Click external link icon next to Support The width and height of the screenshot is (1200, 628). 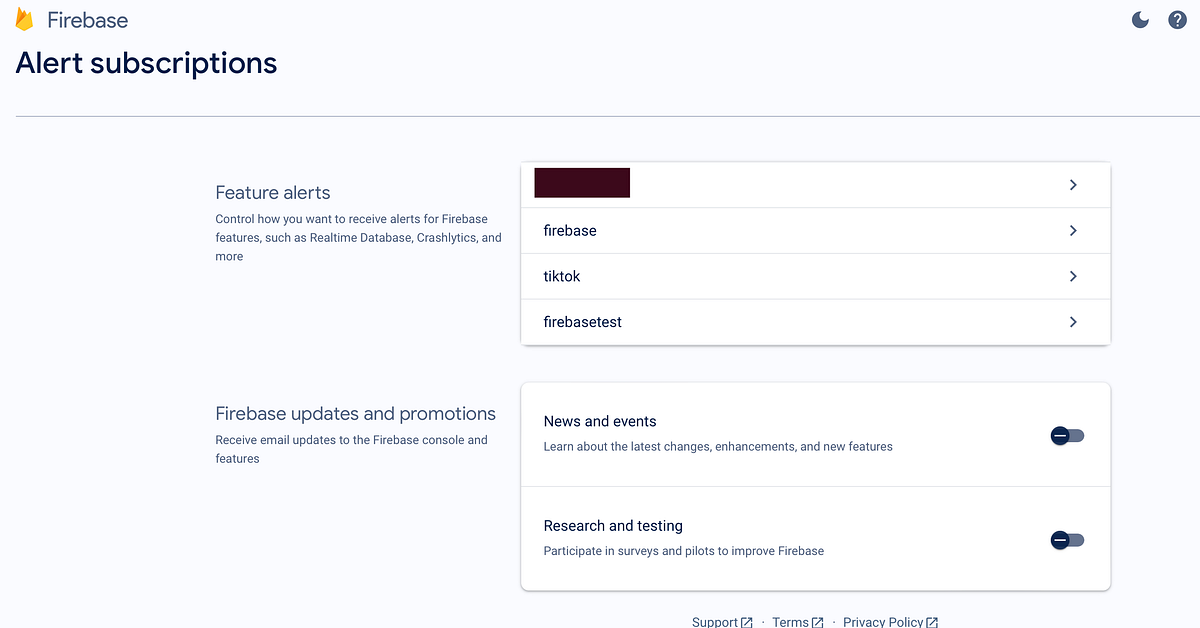coord(746,622)
